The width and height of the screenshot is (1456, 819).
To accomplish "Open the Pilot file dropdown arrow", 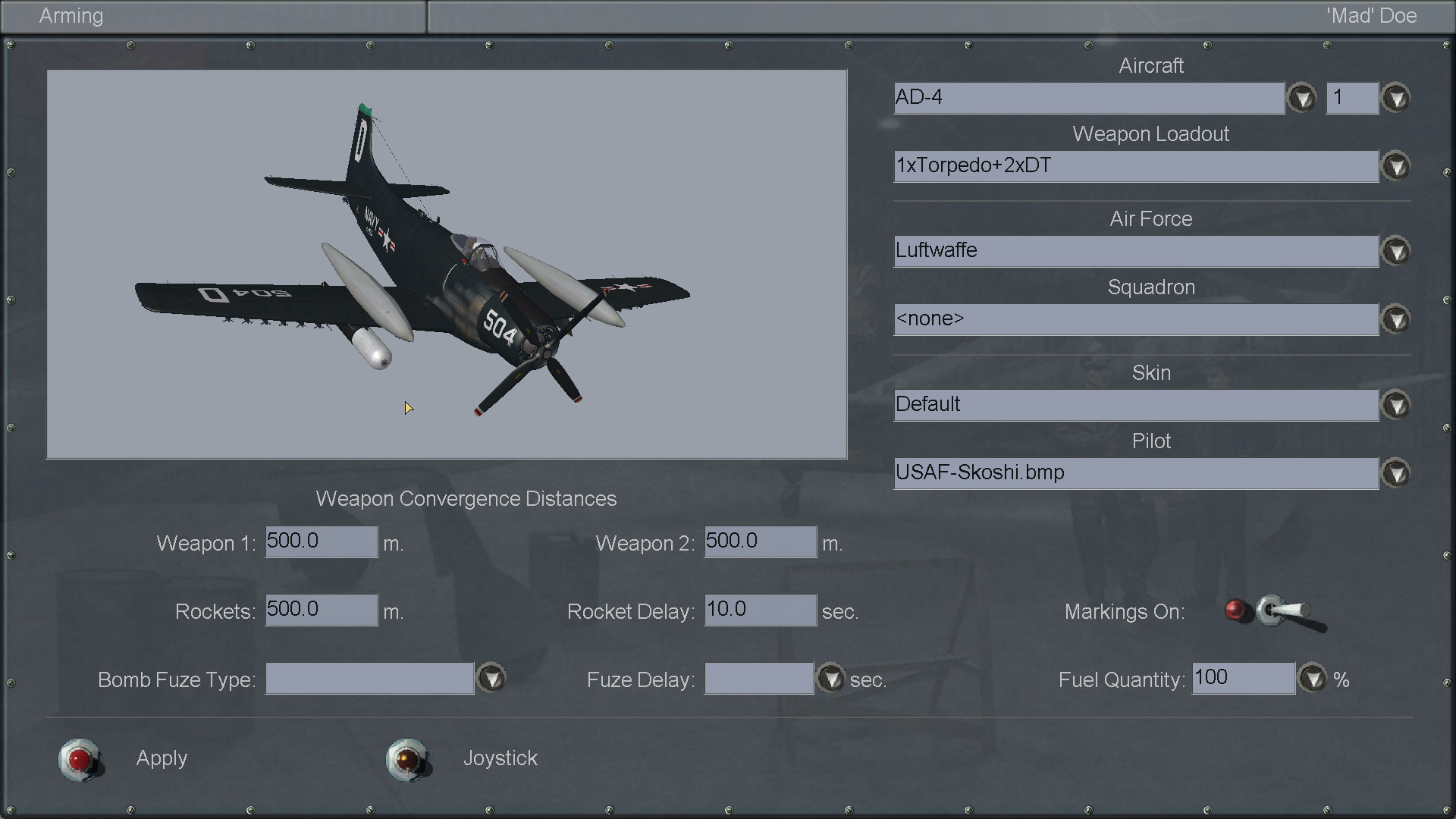I will (1396, 474).
